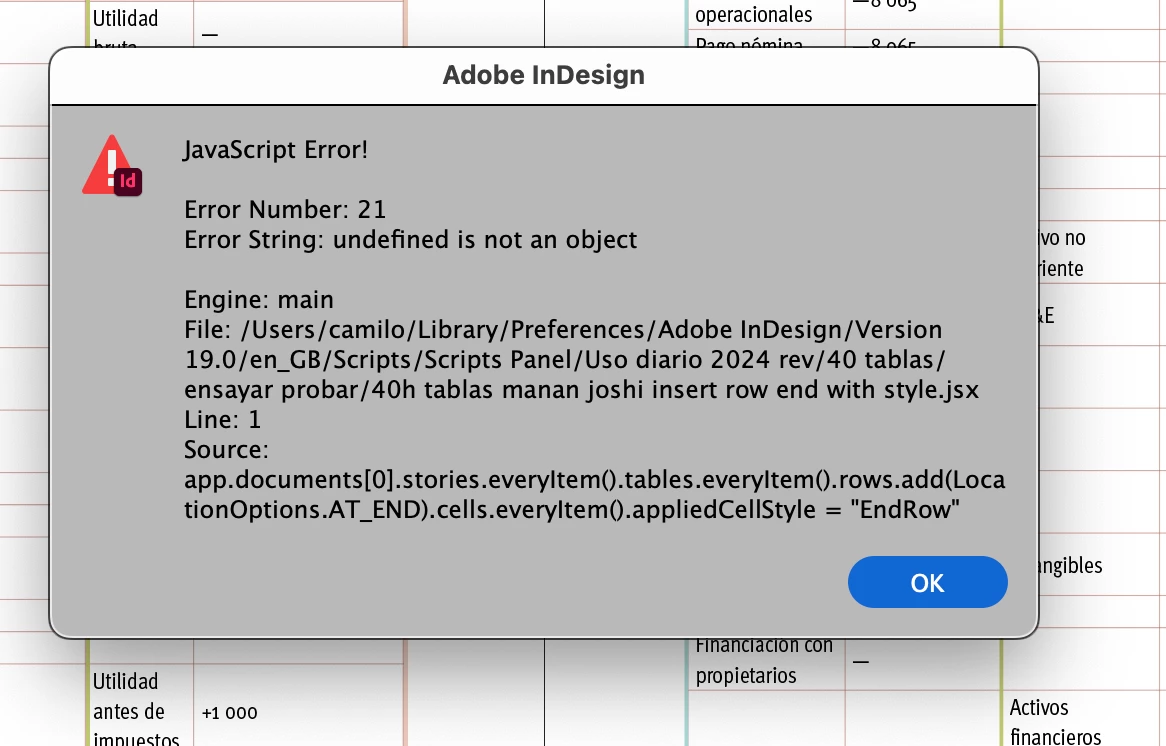Click the 'Utilidad antes de impuestos' table cell
This screenshot has height=746, width=1166.
pos(135,708)
